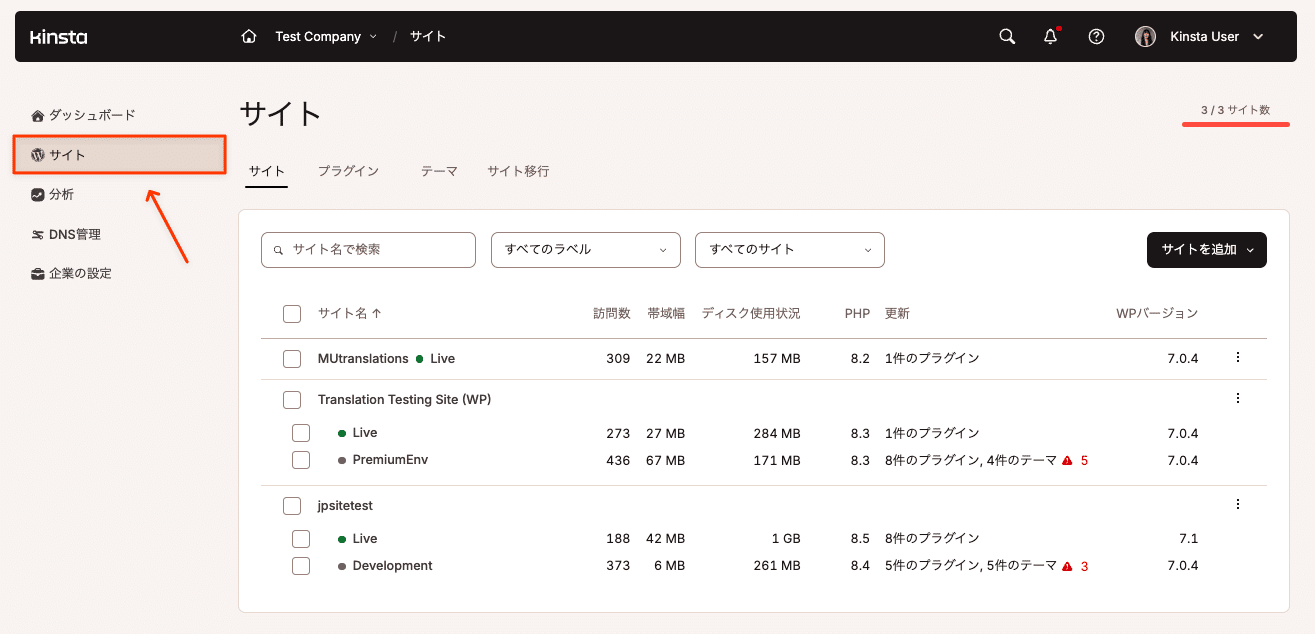Click the 分析 chart icon
The height and width of the screenshot is (634, 1315).
tap(38, 195)
